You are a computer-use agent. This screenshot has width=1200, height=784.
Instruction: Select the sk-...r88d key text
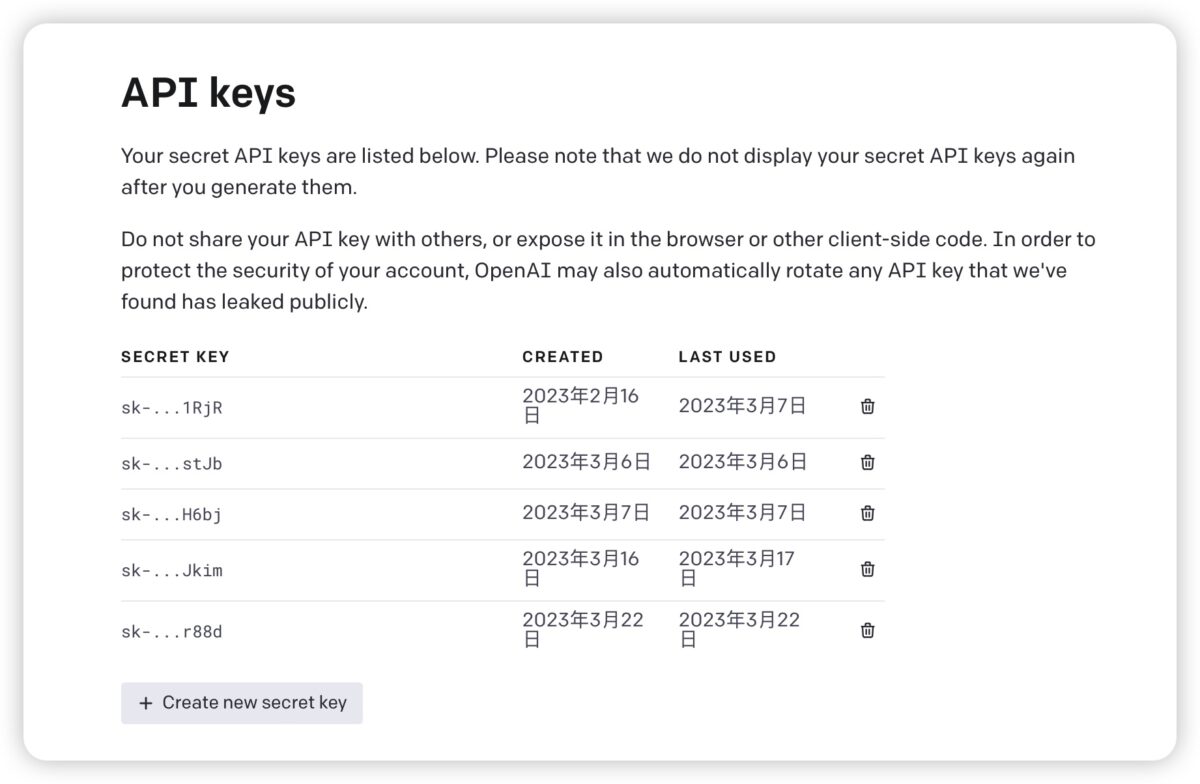click(x=172, y=632)
